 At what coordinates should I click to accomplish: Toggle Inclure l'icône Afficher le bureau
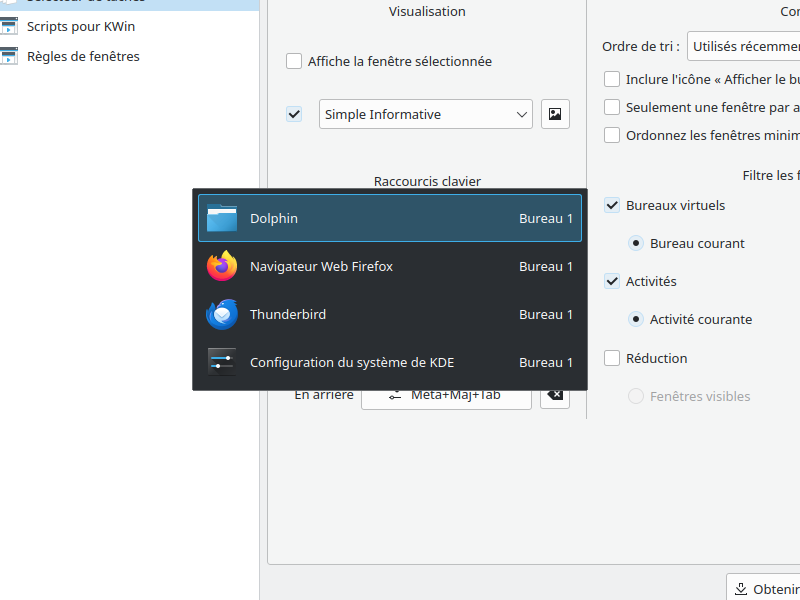pyautogui.click(x=612, y=79)
